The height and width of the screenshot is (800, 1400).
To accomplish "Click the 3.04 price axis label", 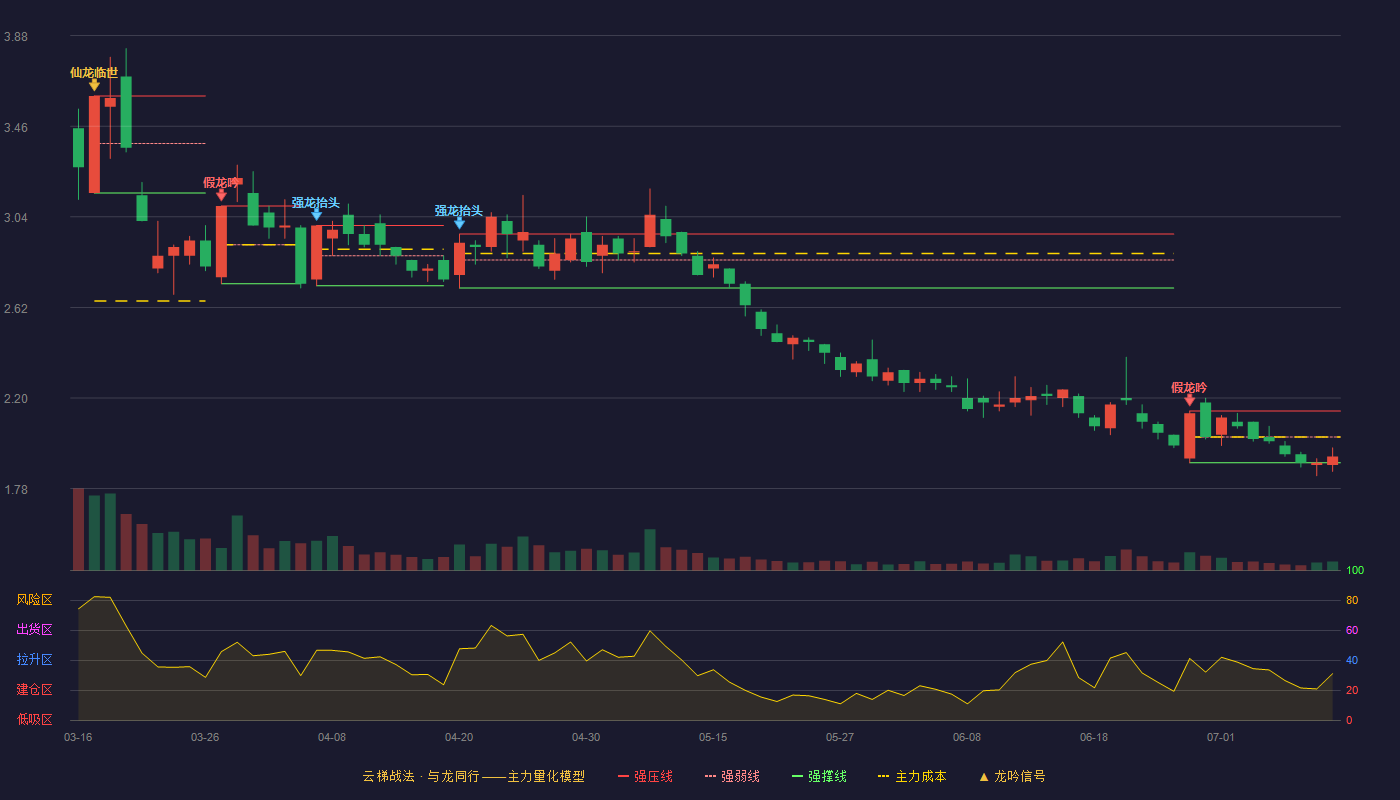I will click(x=16, y=218).
